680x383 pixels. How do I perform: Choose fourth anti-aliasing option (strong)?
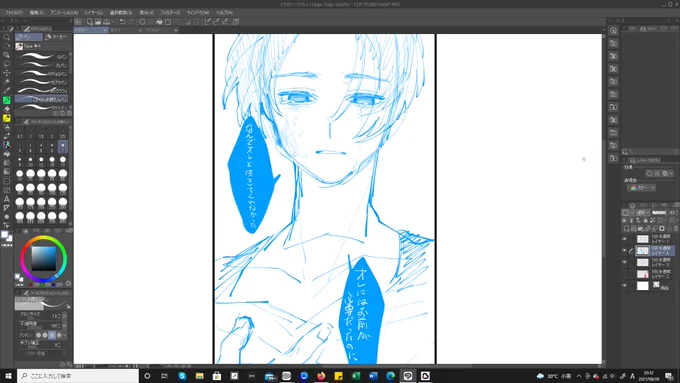coord(59,335)
